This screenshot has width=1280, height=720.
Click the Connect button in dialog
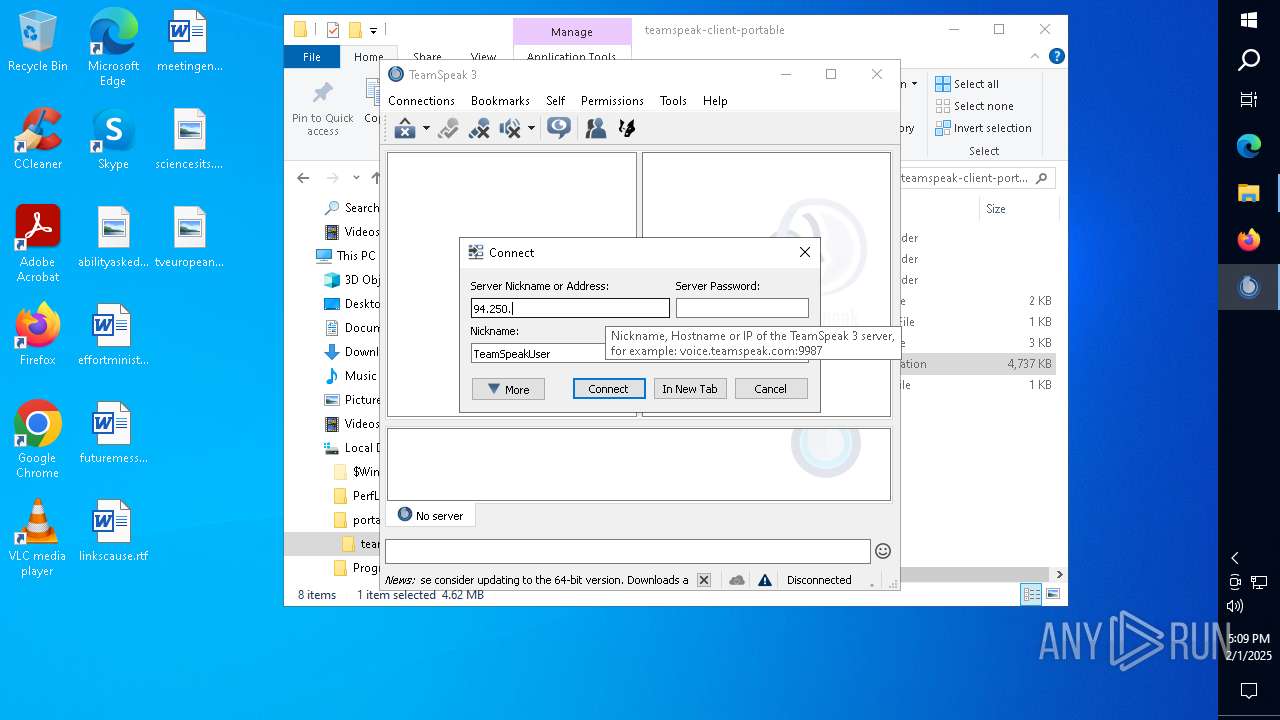click(x=608, y=389)
